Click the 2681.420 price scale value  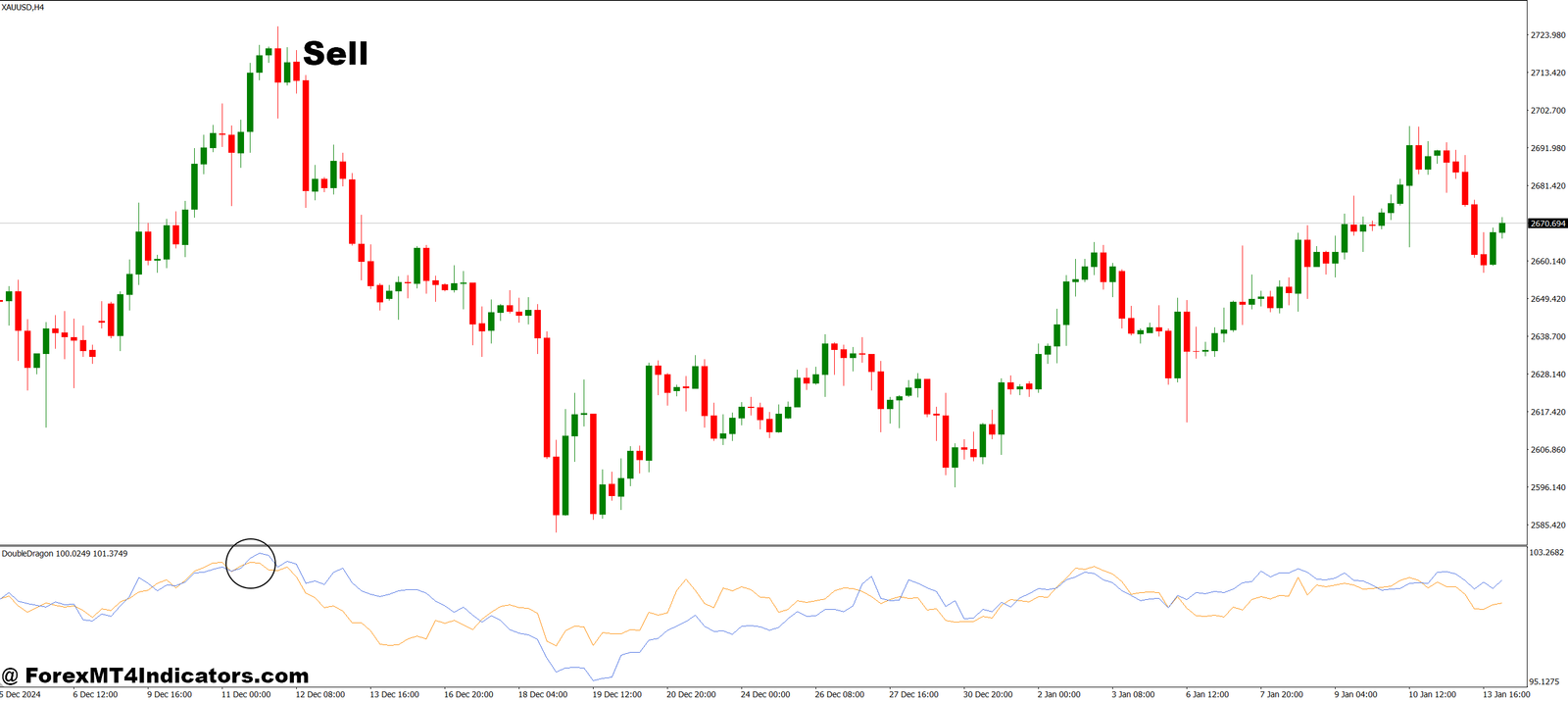pos(1547,186)
